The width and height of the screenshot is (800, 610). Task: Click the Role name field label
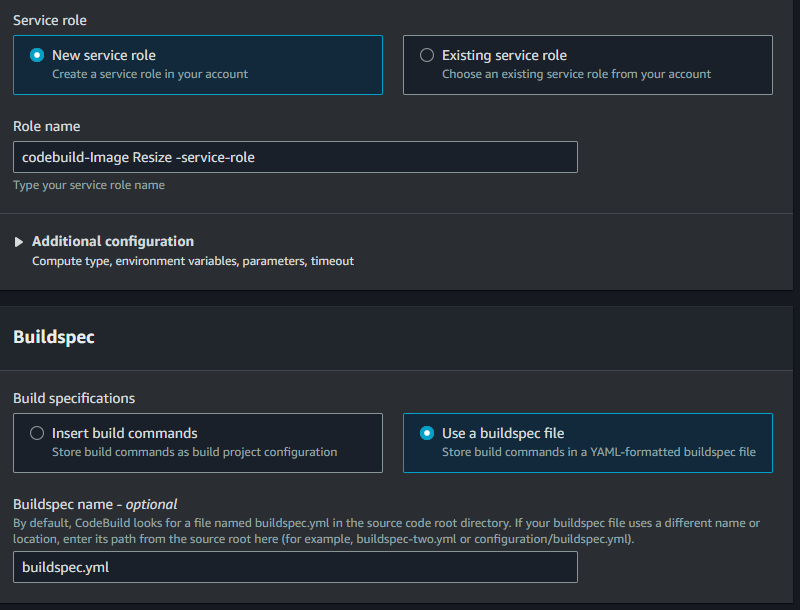(x=46, y=126)
